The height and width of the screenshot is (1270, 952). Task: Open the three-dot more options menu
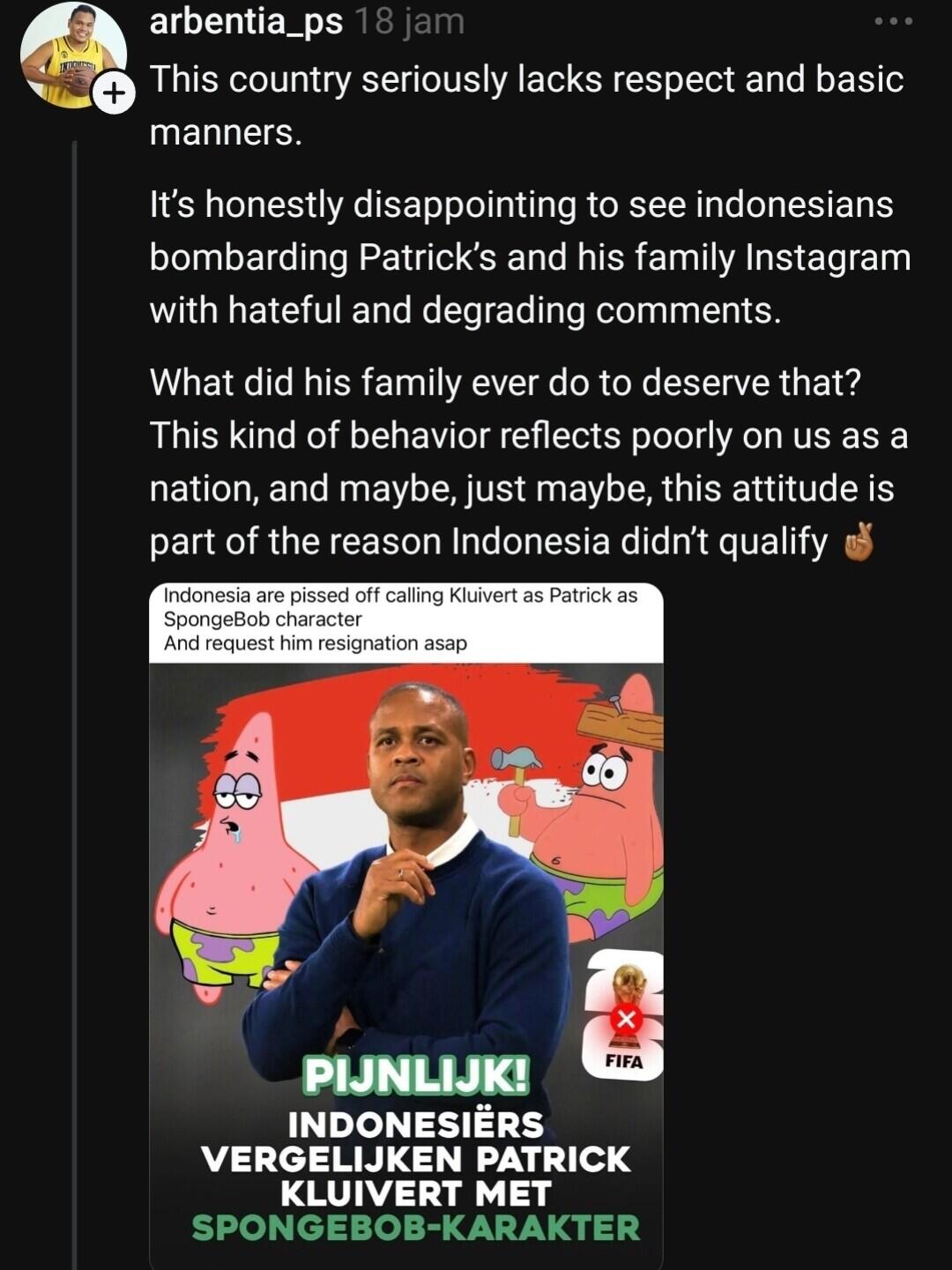893,21
